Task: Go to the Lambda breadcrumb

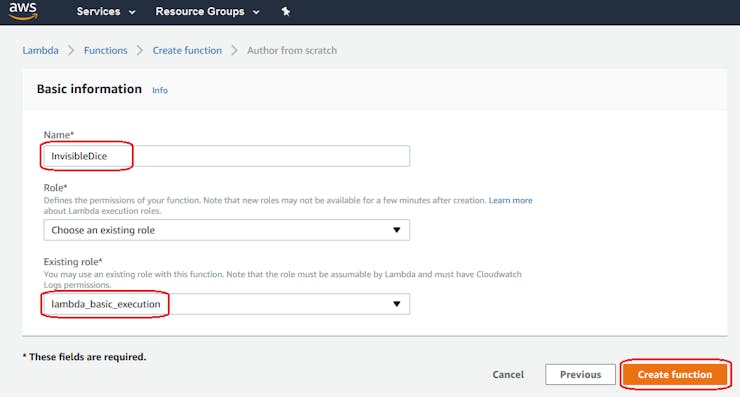Action: 41,51
